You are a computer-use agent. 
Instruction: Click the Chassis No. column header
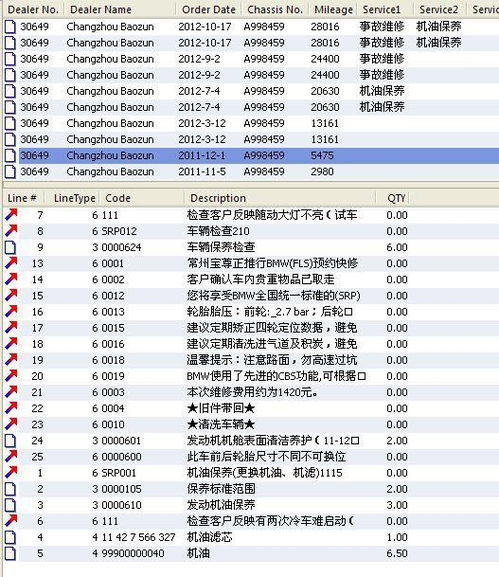click(x=275, y=10)
